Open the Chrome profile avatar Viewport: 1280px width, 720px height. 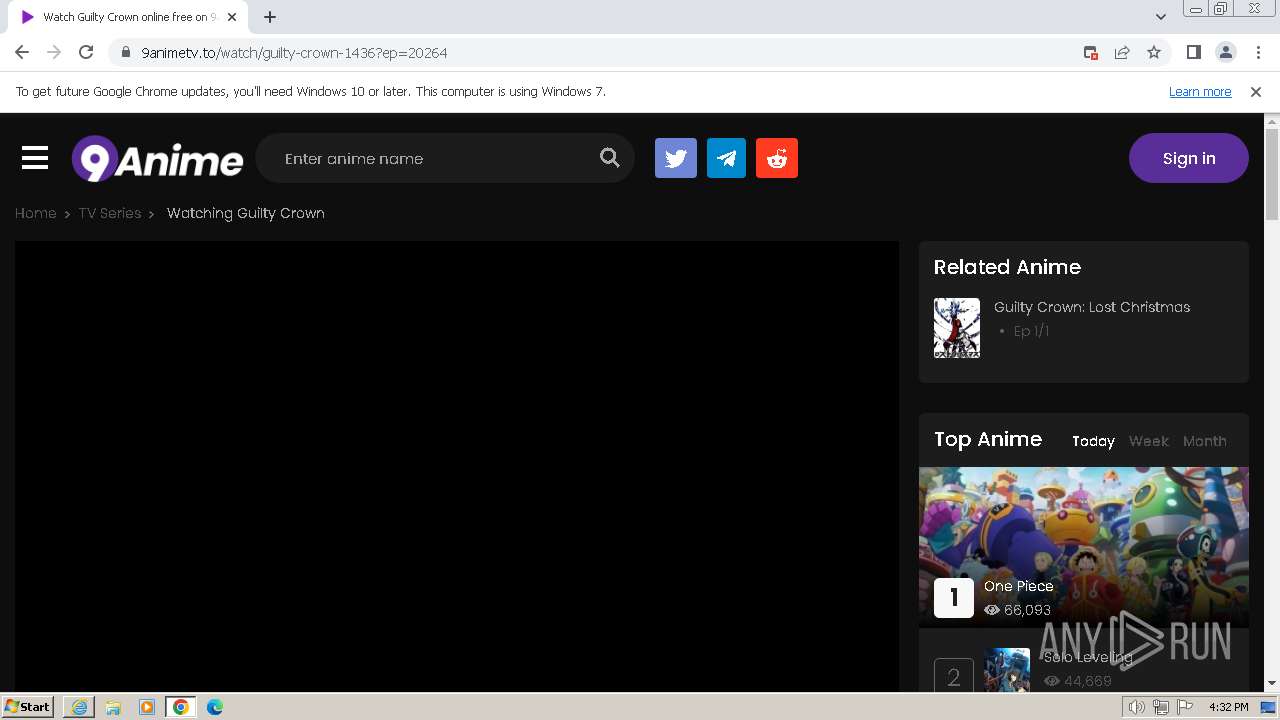click(1226, 53)
